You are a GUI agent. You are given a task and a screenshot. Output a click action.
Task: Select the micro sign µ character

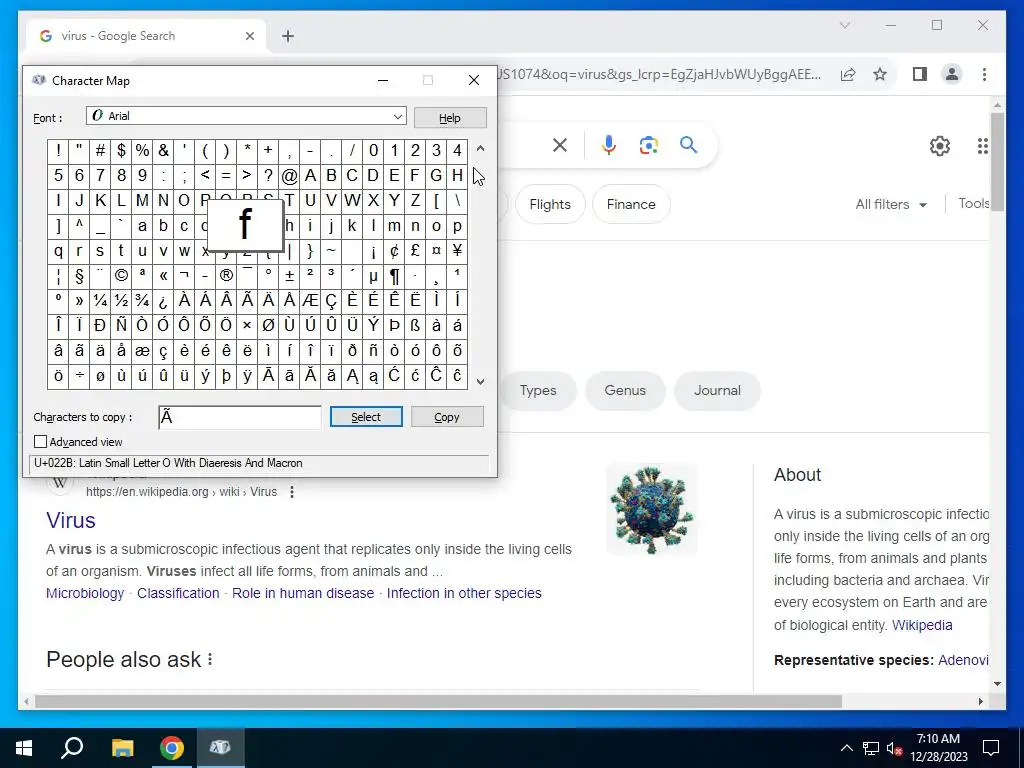[373, 276]
